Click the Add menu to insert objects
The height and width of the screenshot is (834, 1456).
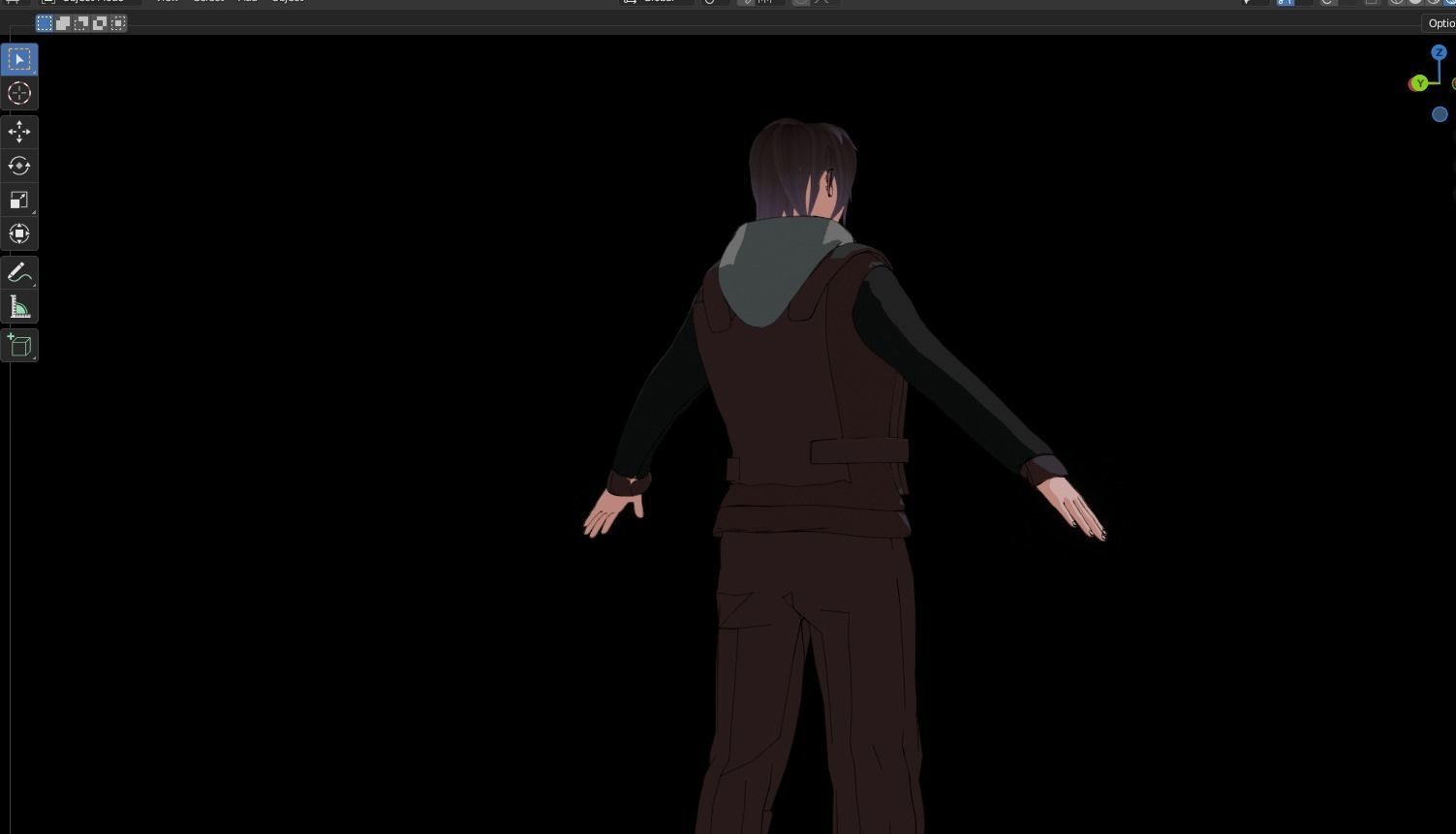pos(247,2)
